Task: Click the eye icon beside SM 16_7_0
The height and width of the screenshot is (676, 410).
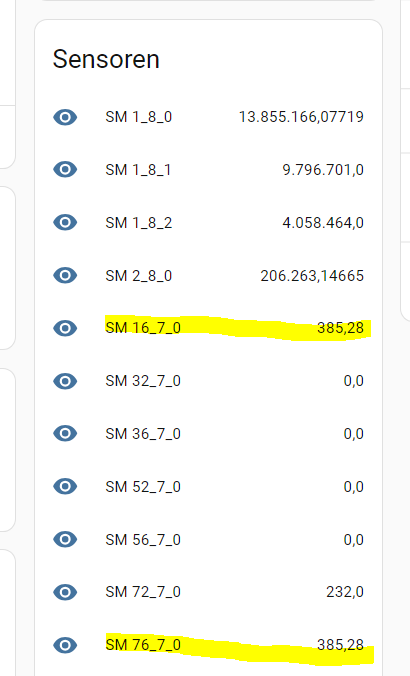Action: point(65,328)
